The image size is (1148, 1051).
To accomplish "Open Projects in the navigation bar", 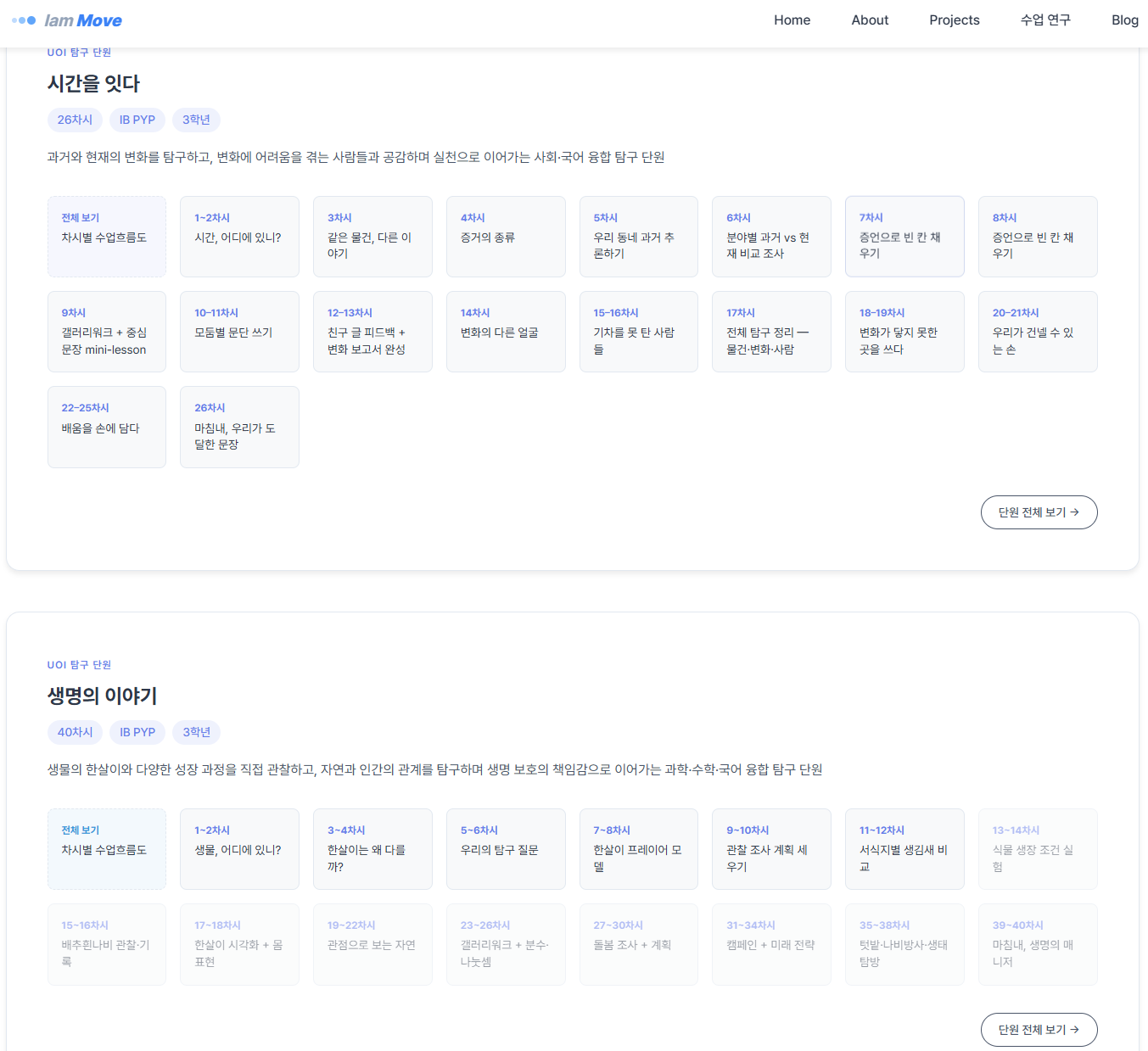I will point(954,20).
